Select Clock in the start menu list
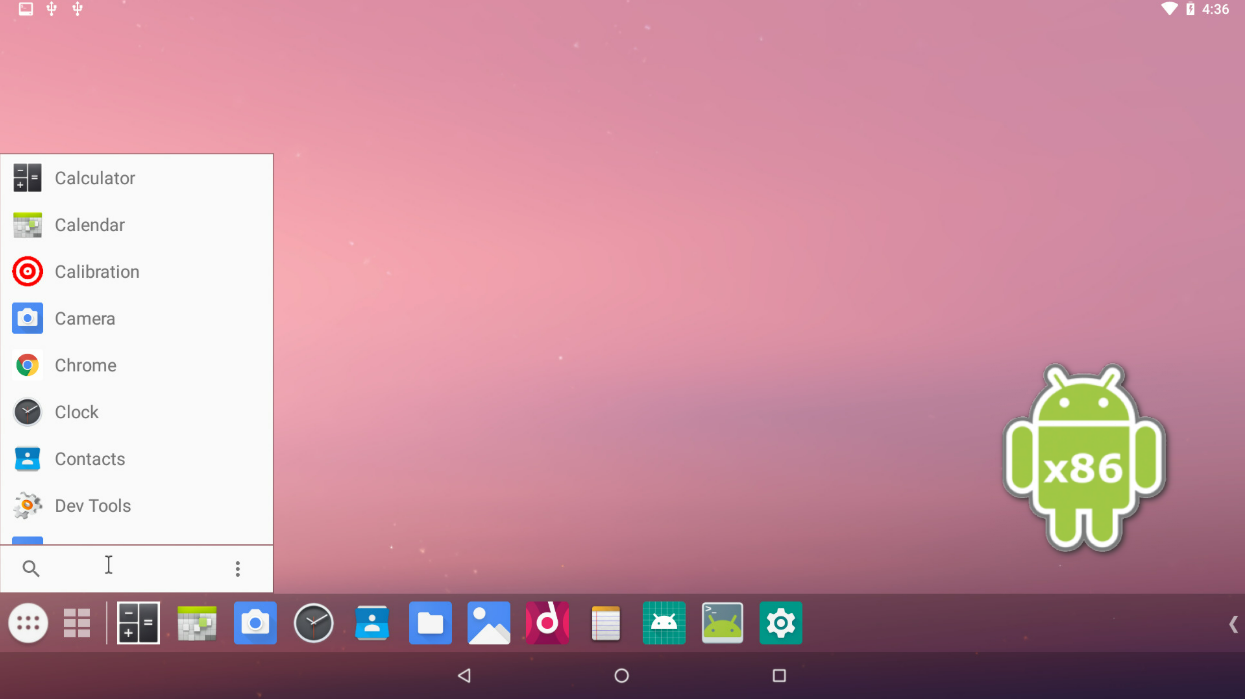This screenshot has height=699, width=1245. pos(137,412)
